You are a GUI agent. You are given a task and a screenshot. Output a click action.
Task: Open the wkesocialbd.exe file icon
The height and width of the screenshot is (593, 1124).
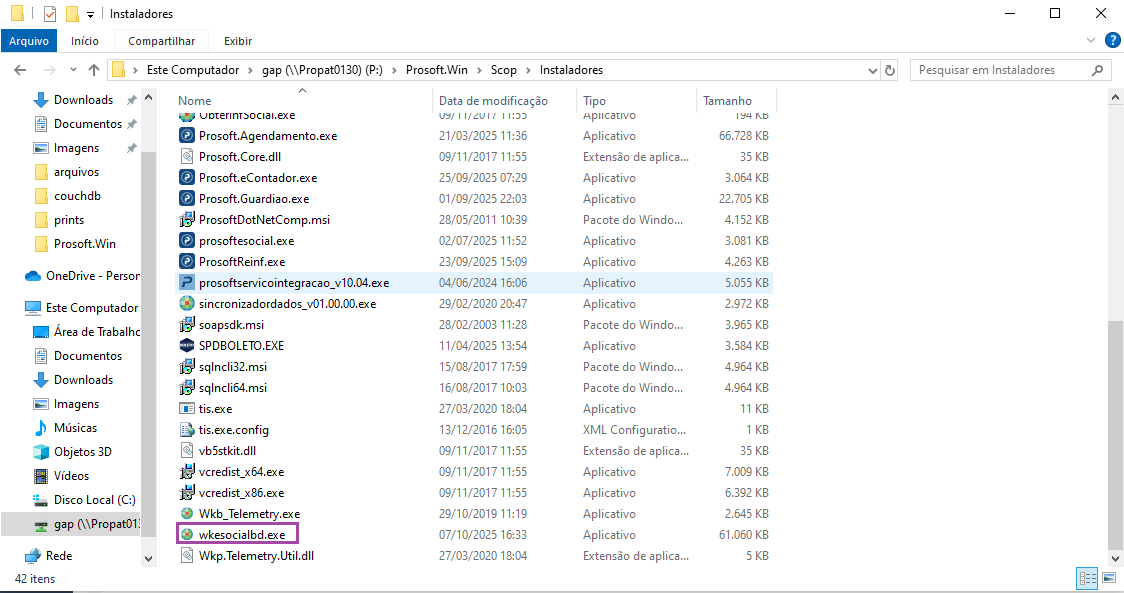coord(186,535)
